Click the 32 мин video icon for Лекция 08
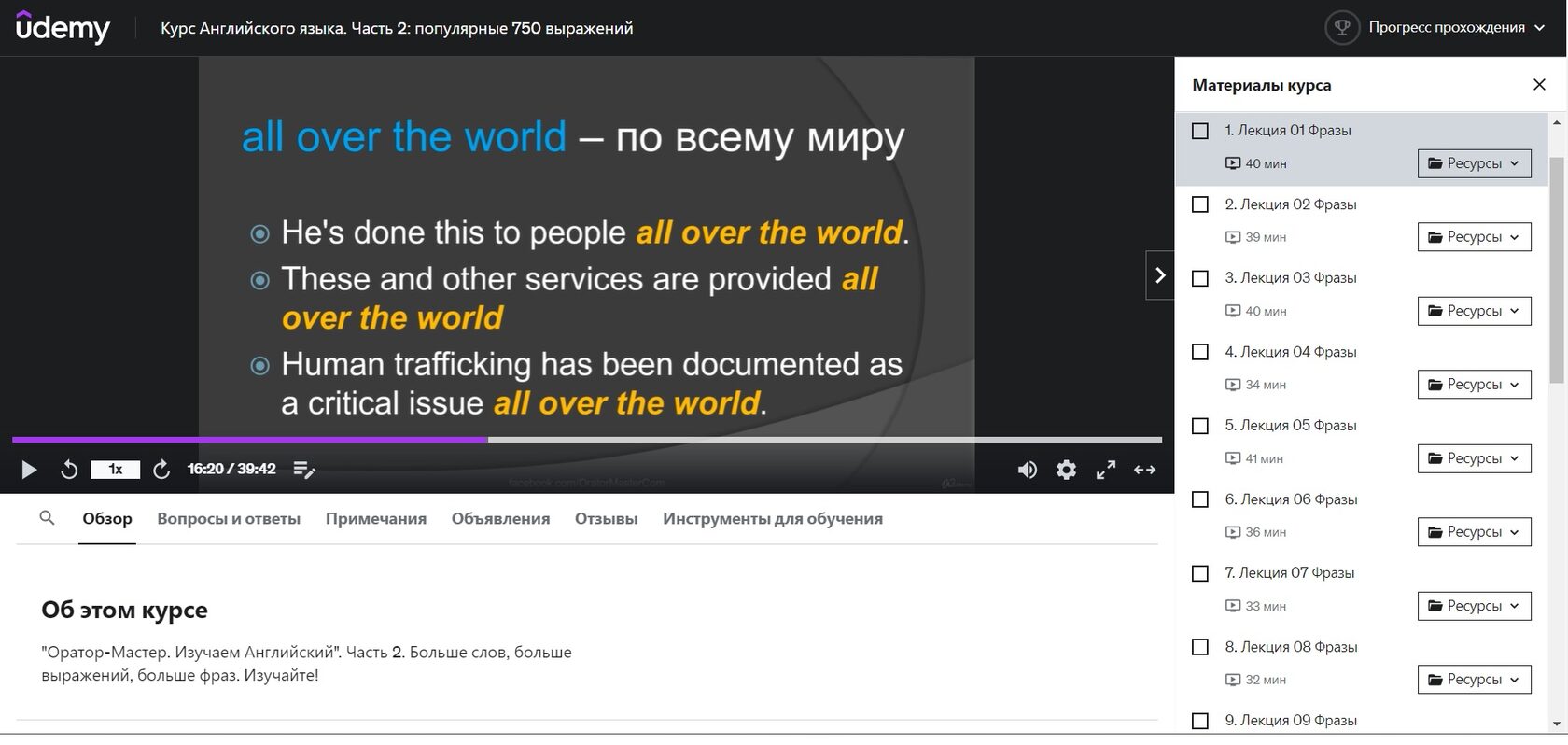Image resolution: width=1568 pixels, height=745 pixels. (x=1233, y=680)
